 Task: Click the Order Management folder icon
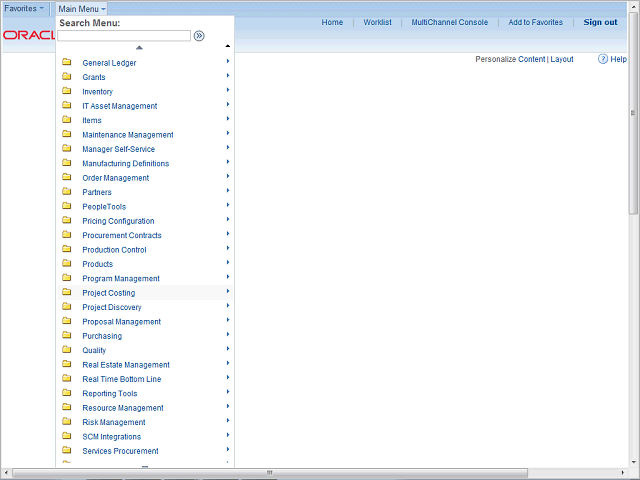[67, 177]
